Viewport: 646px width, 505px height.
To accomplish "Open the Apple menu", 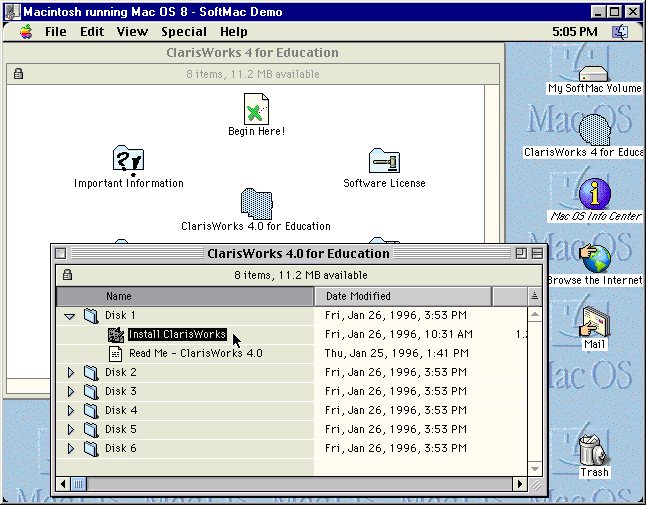I will (x=26, y=32).
